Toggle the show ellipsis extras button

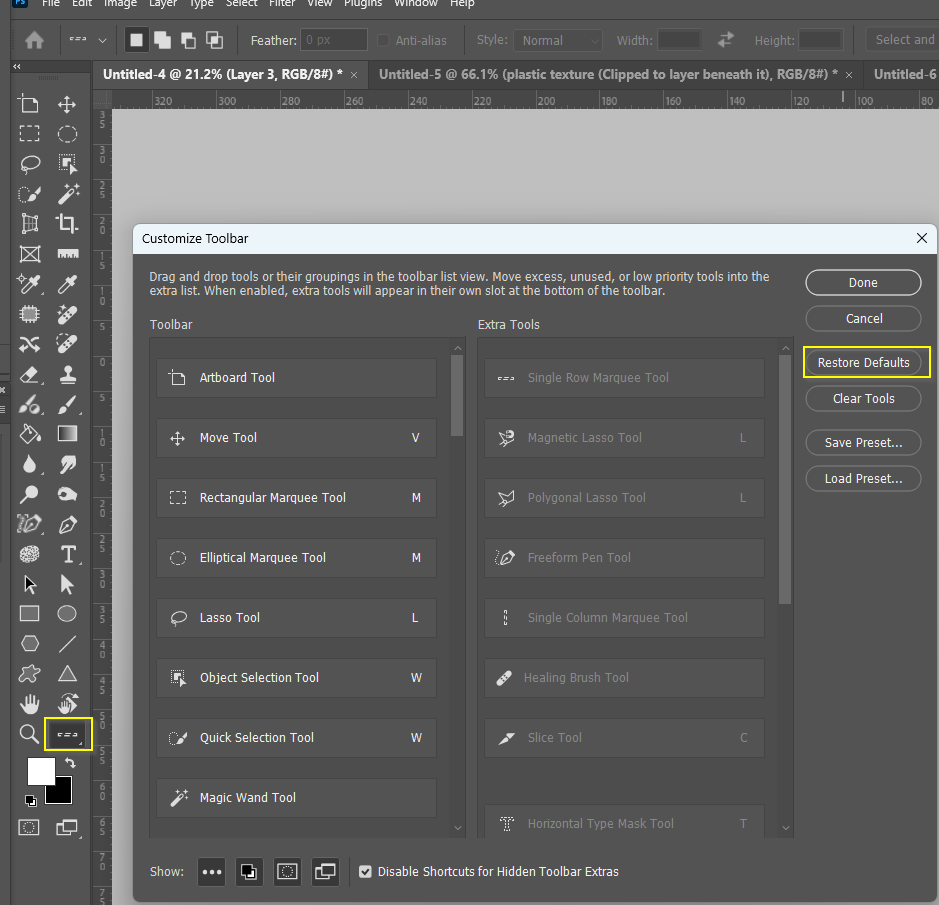click(211, 871)
